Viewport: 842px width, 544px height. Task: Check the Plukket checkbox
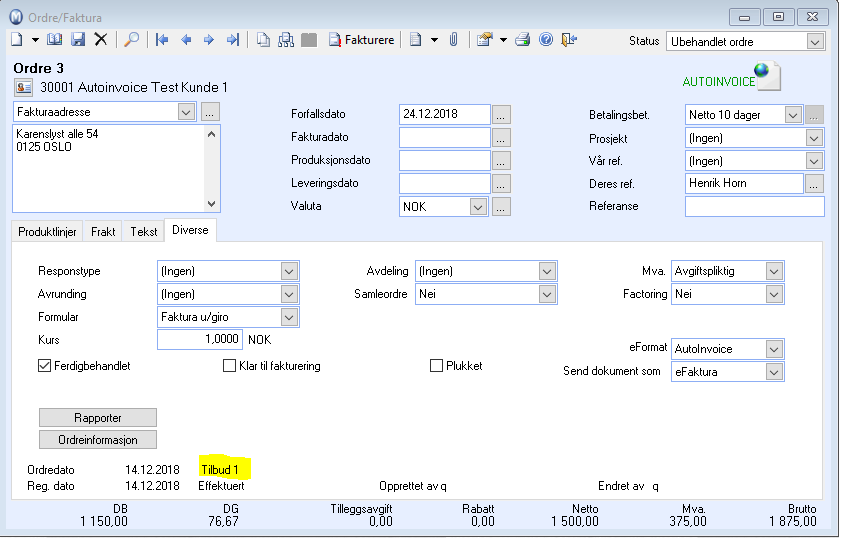click(436, 366)
